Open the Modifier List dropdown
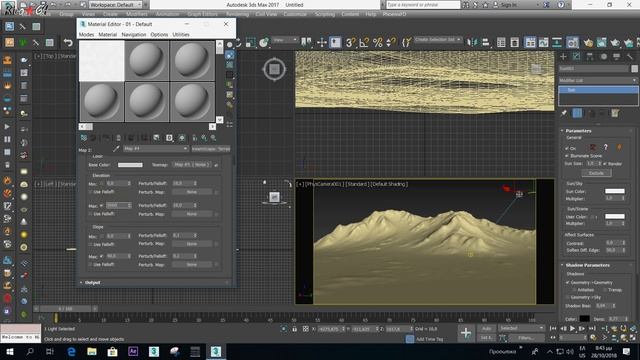 [598, 80]
